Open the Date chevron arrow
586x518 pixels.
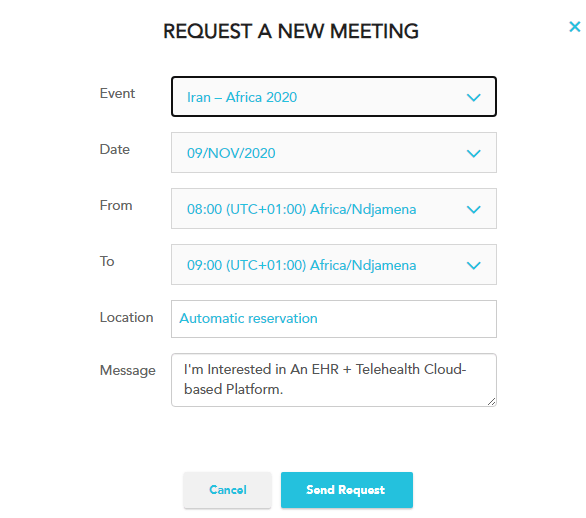coord(474,153)
